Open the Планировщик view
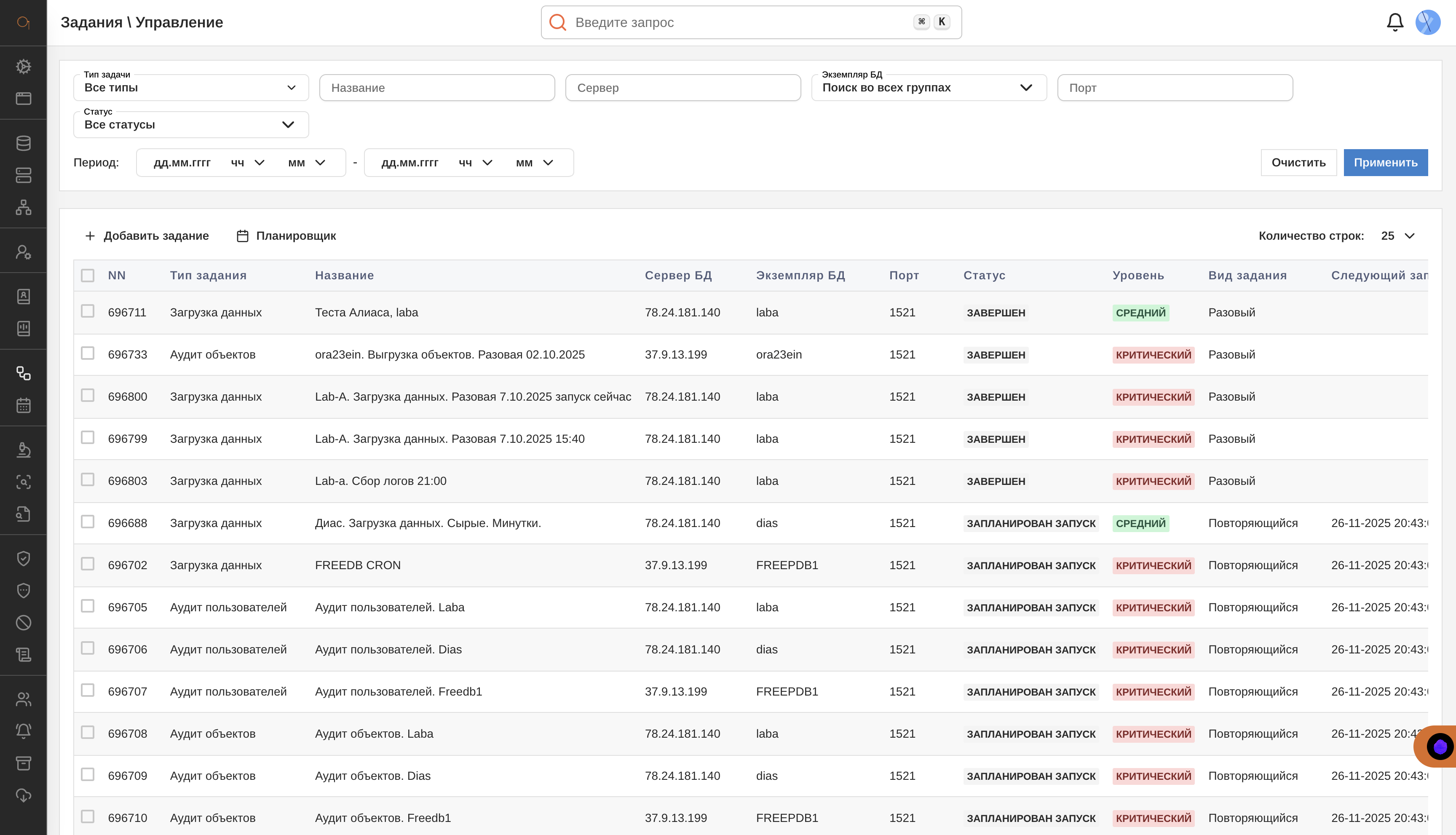The image size is (1456, 835). coord(286,236)
